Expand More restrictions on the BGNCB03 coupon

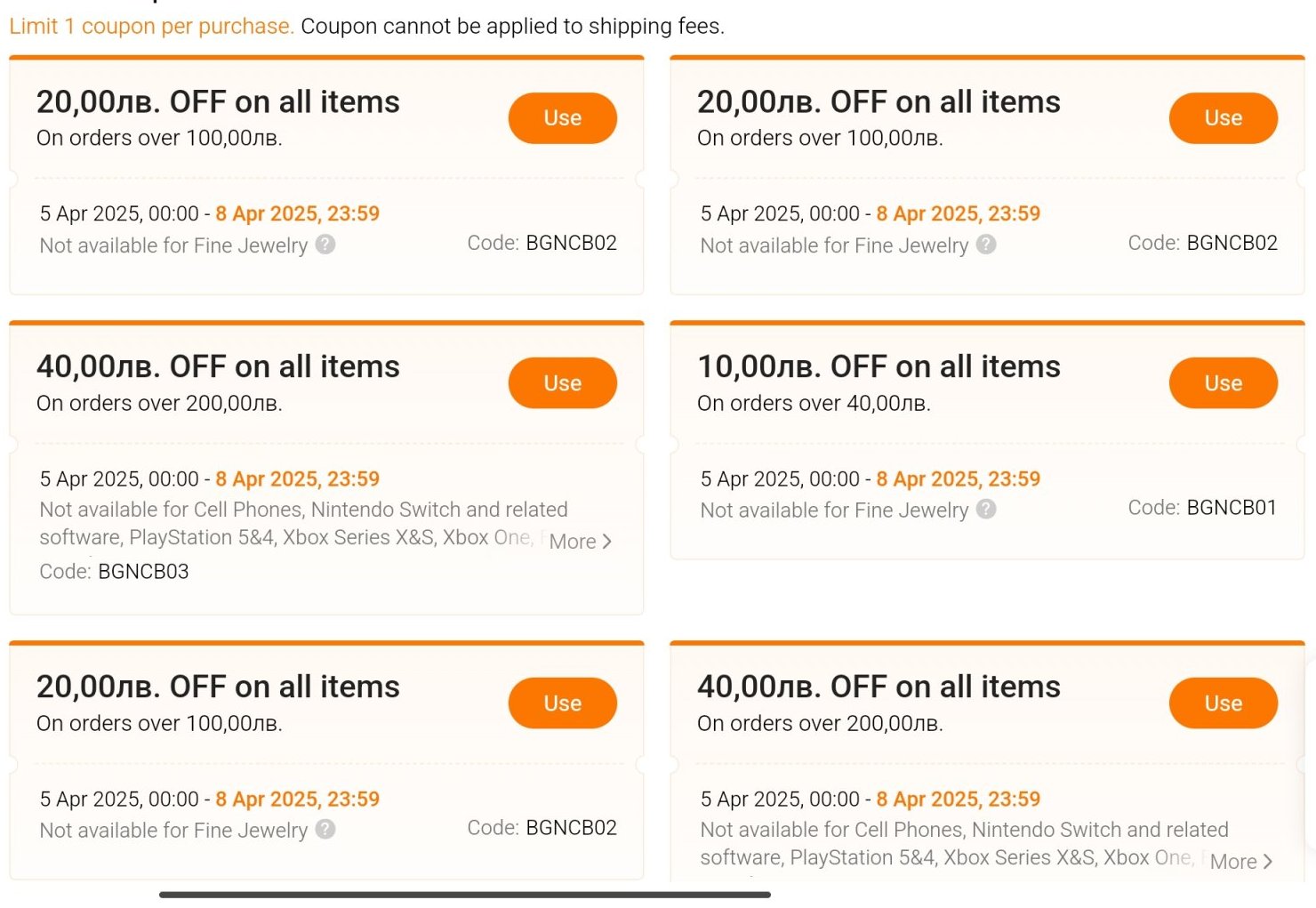pyautogui.click(x=581, y=542)
